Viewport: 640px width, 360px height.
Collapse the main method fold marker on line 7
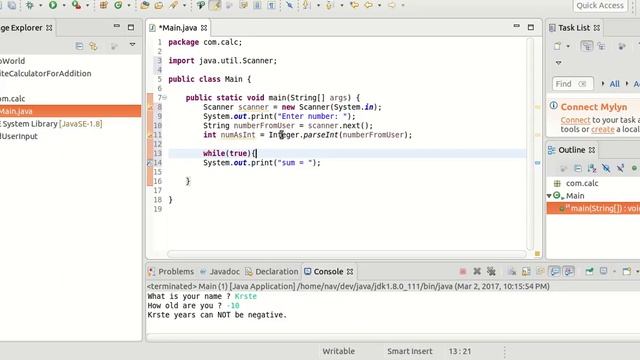[x=164, y=98]
